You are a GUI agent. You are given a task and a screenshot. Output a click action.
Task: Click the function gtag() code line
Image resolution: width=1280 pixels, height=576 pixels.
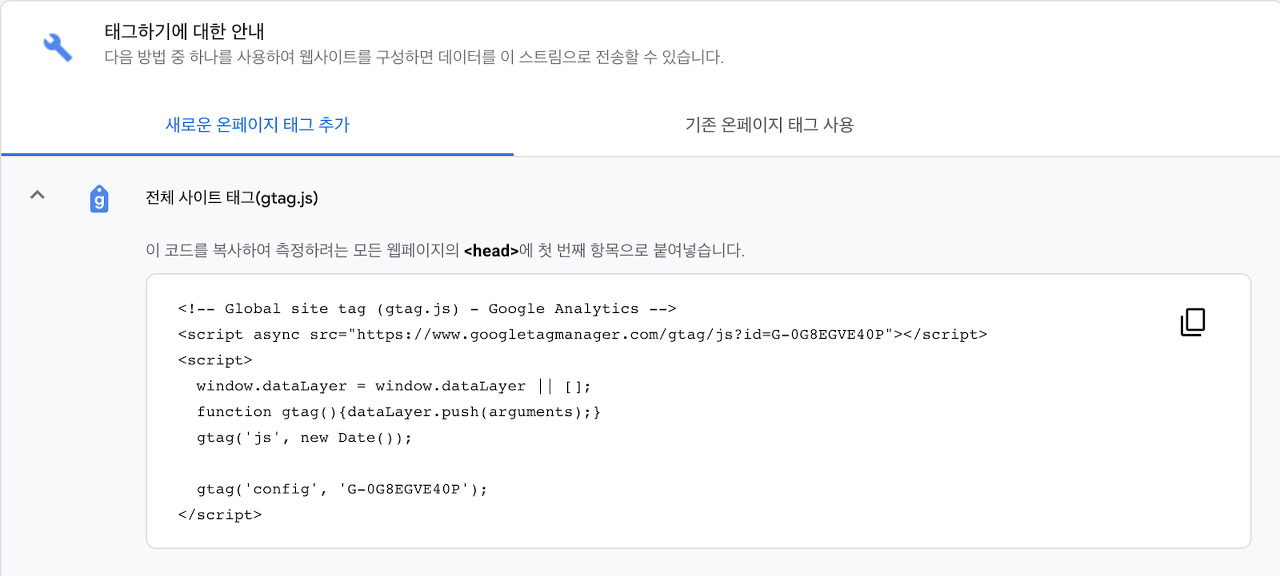tap(398, 412)
